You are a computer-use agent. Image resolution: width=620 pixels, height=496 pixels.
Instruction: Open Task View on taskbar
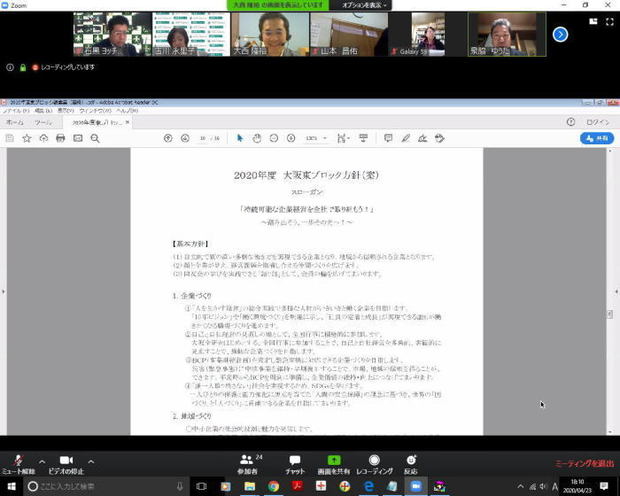point(201,487)
